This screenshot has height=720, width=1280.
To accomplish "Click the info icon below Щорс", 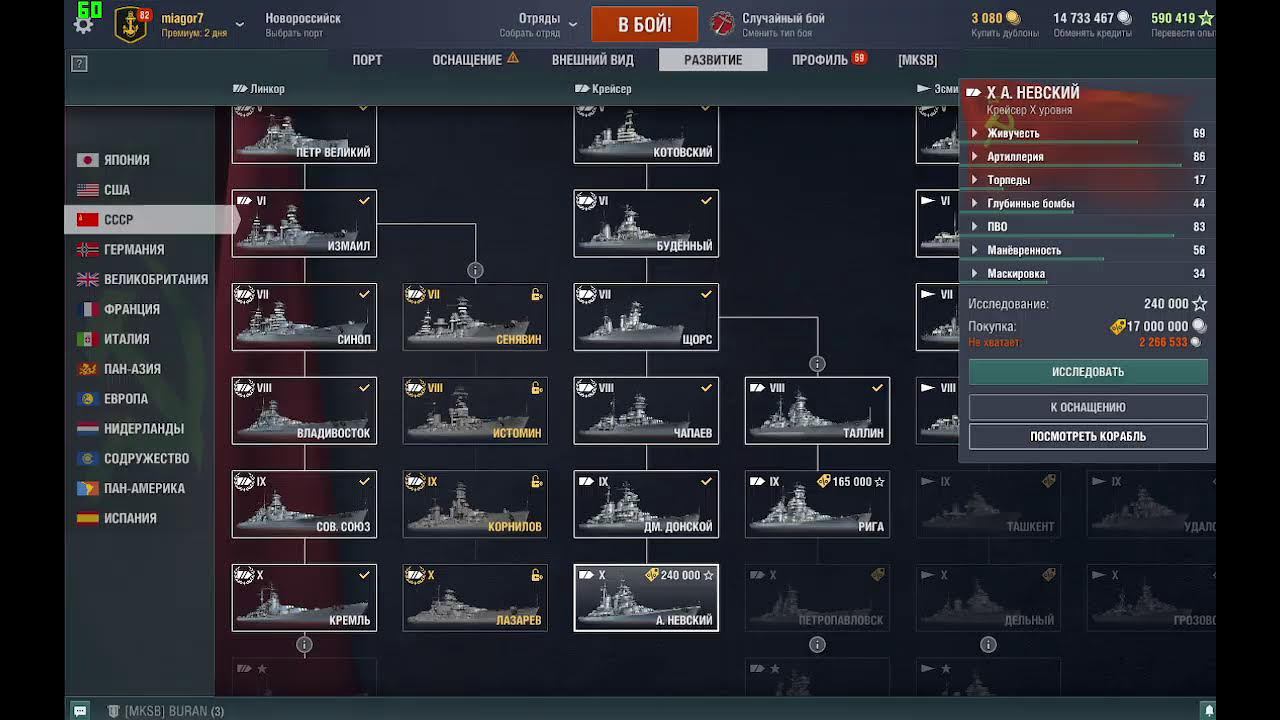I will tap(817, 364).
